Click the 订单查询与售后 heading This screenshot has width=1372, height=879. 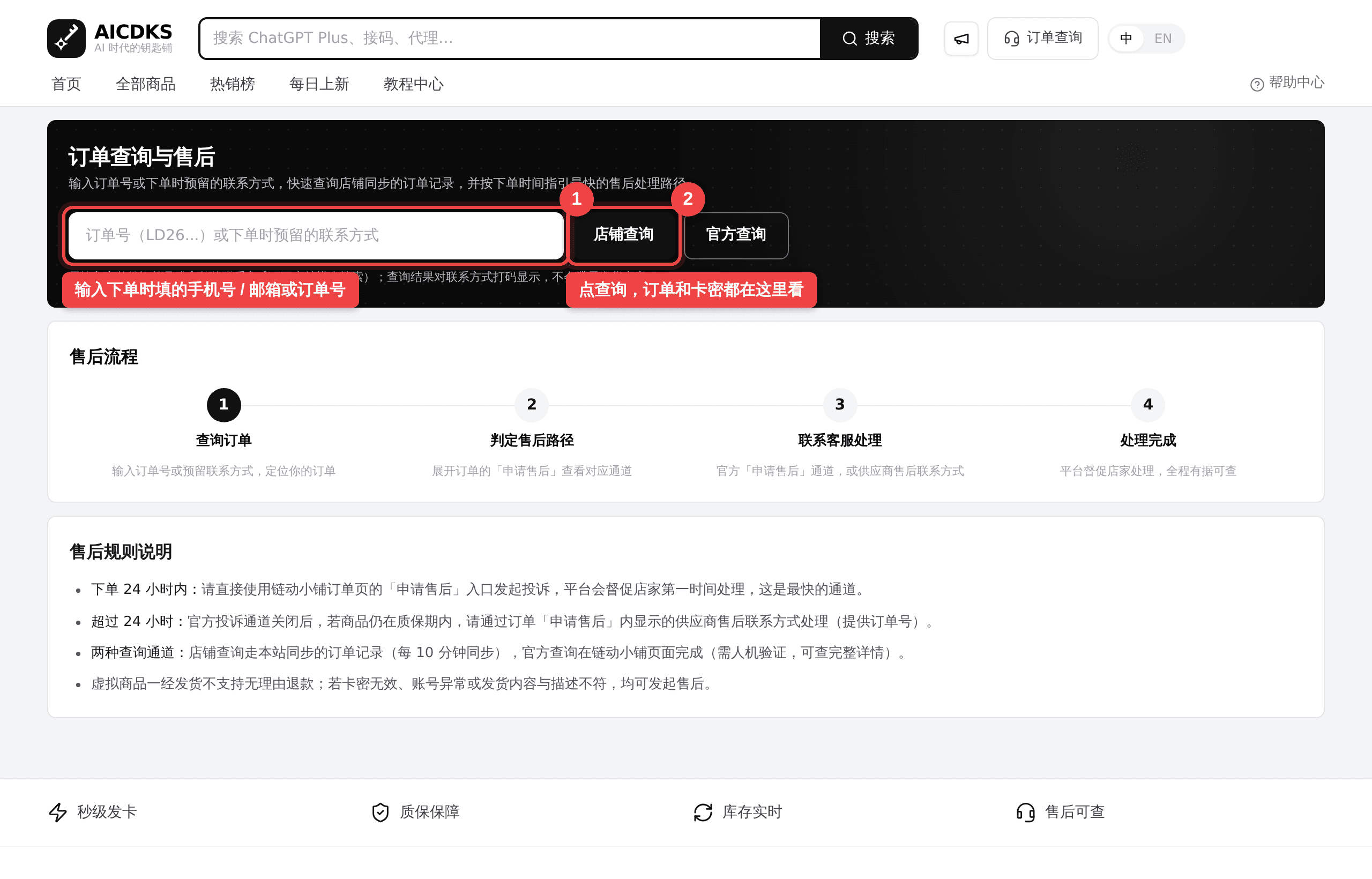(x=141, y=157)
